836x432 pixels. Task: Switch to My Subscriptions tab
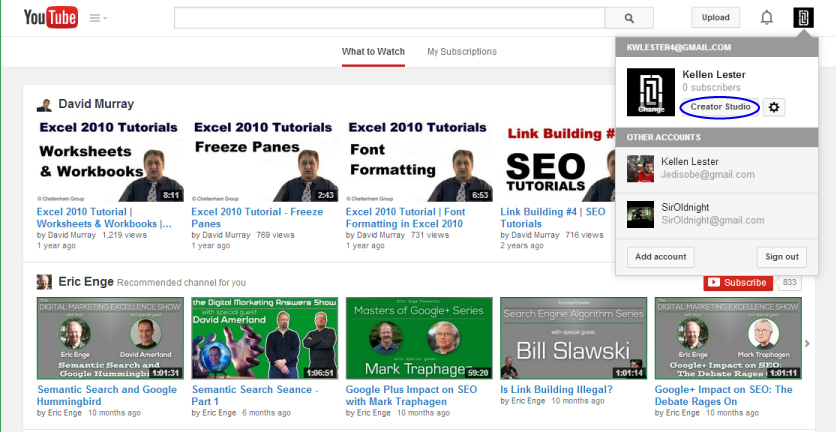pyautogui.click(x=462, y=52)
